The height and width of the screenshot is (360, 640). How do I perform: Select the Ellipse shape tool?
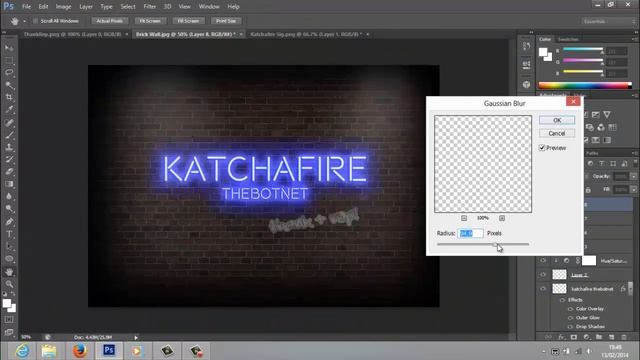coord(9,259)
